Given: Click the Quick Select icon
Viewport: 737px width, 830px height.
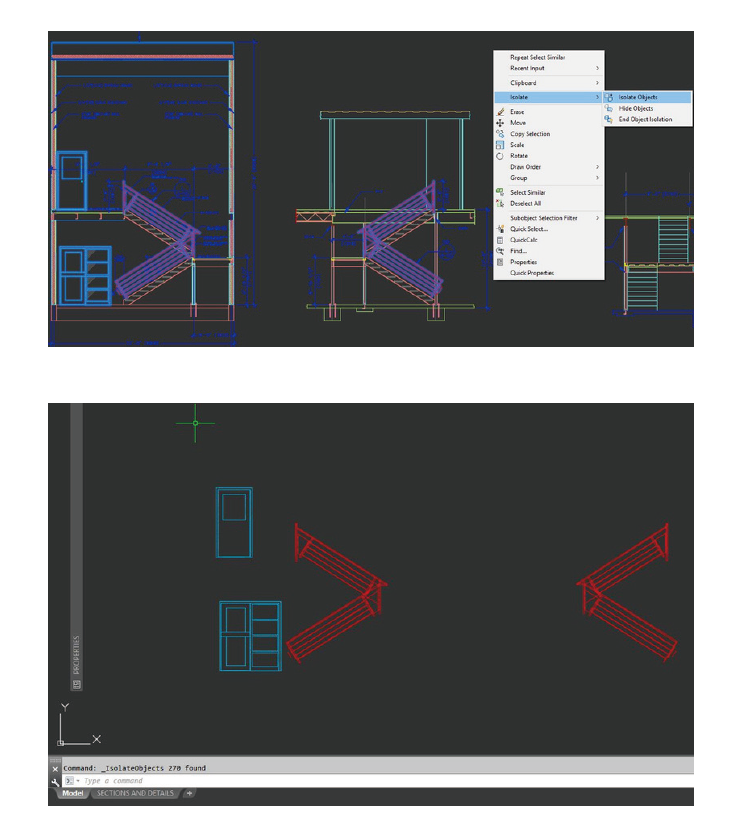Looking at the screenshot, I should [500, 229].
